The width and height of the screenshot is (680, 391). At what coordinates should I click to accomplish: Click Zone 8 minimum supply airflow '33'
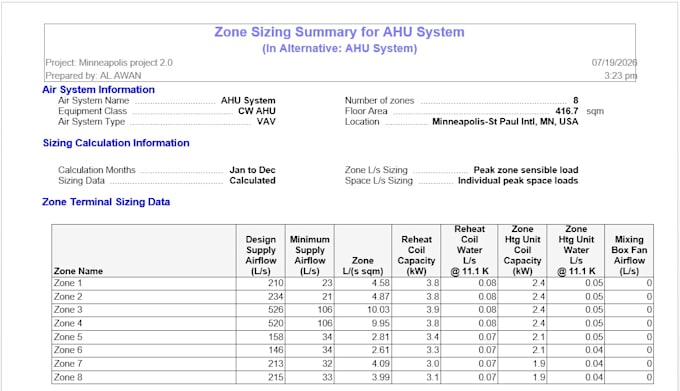coord(327,377)
